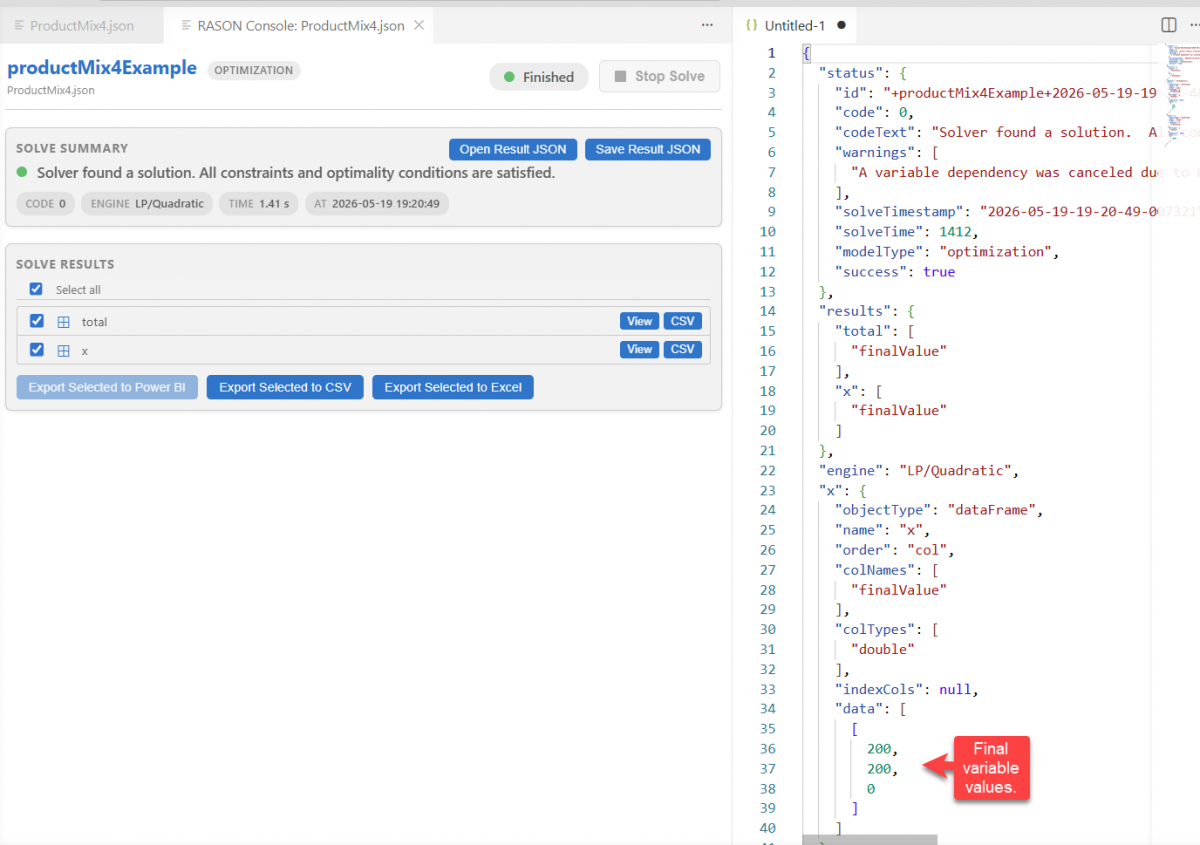Click the productMix4Example title
The height and width of the screenshot is (845, 1200).
pos(102,68)
